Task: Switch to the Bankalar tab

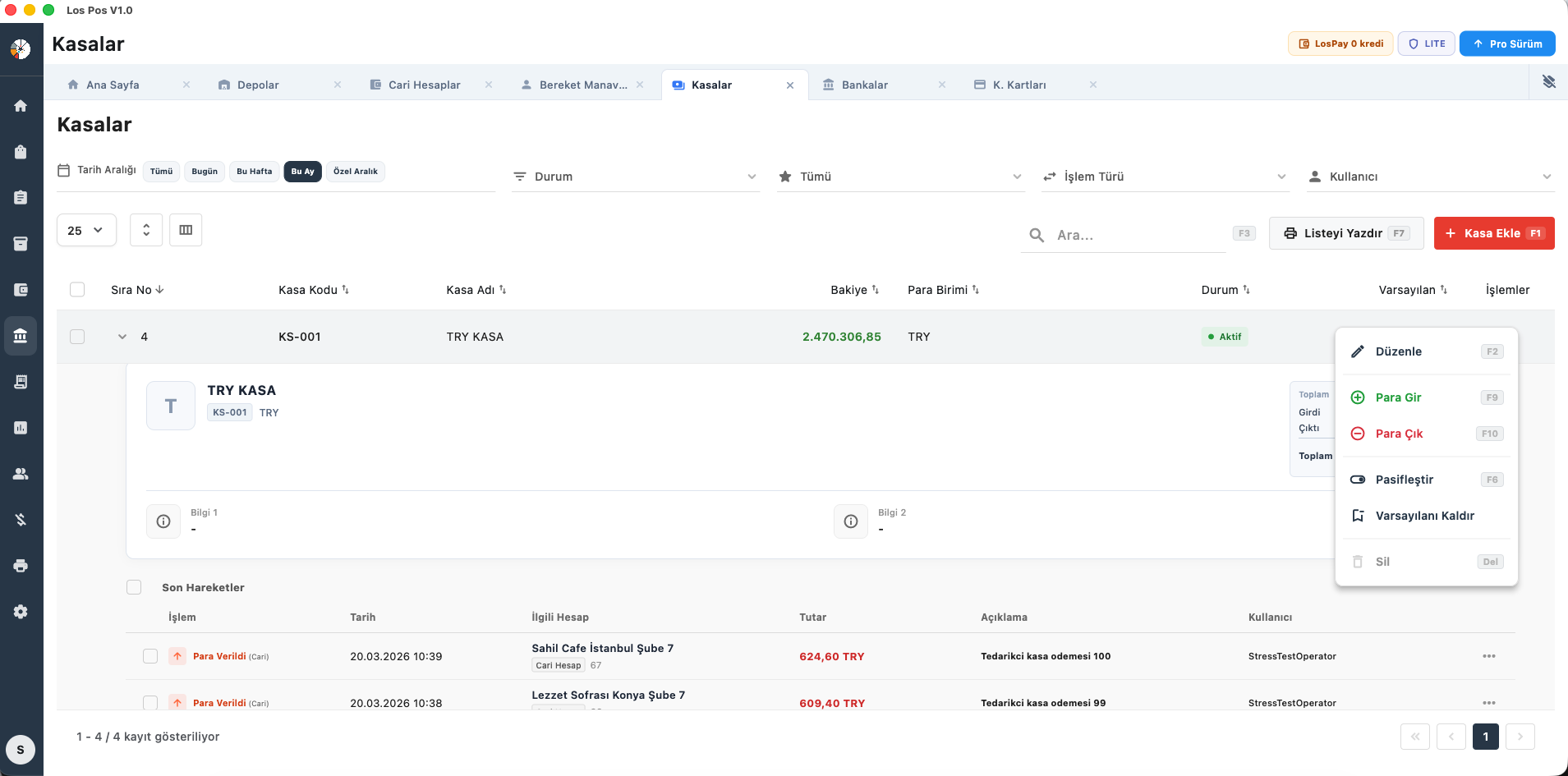Action: (x=864, y=85)
